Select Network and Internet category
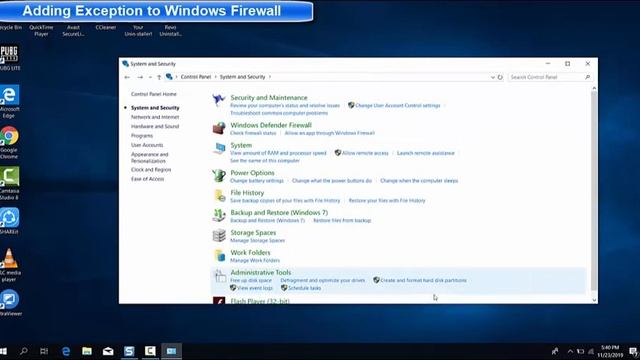The image size is (640, 360). coord(155,117)
